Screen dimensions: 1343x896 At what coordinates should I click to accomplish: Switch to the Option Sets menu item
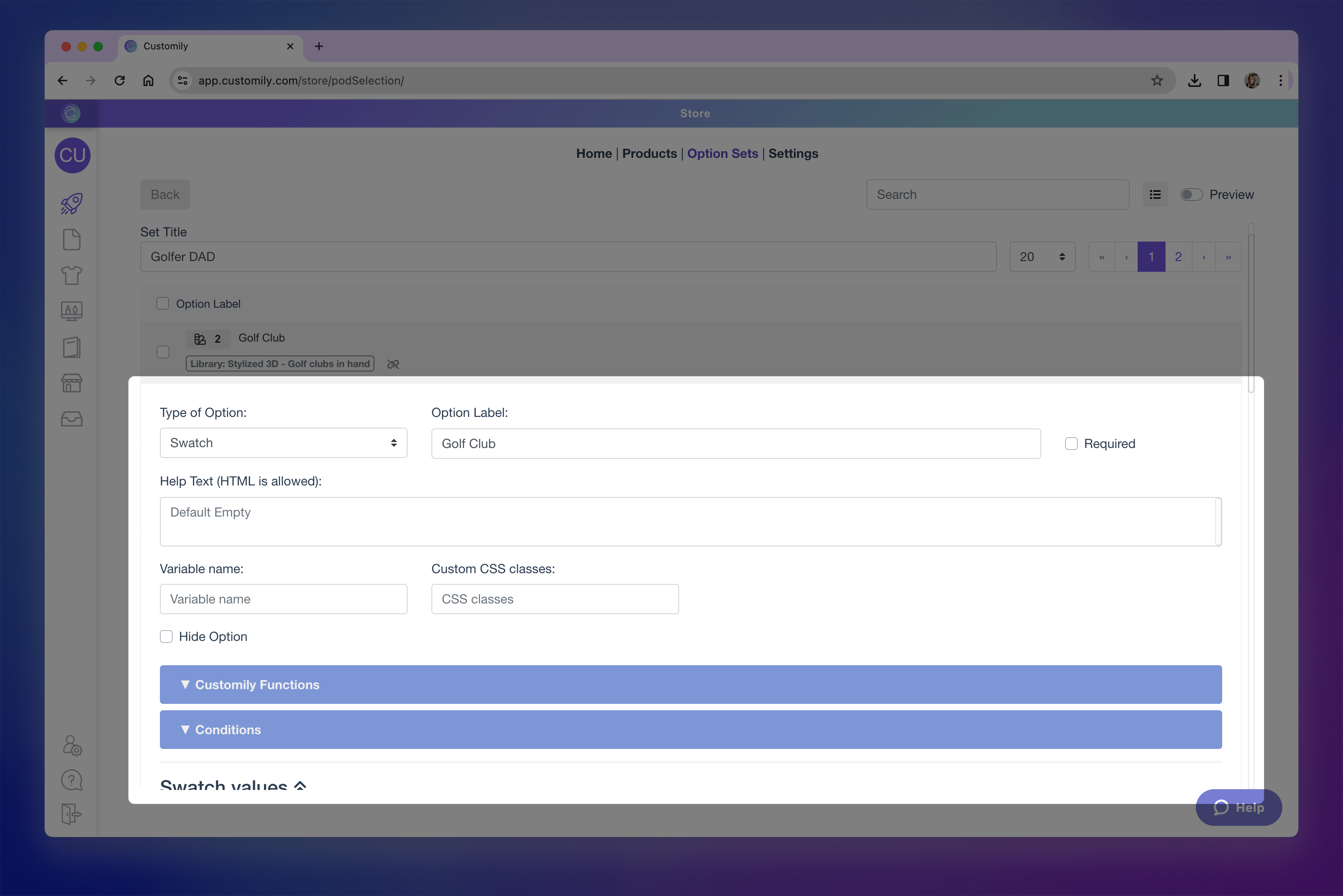(x=722, y=153)
